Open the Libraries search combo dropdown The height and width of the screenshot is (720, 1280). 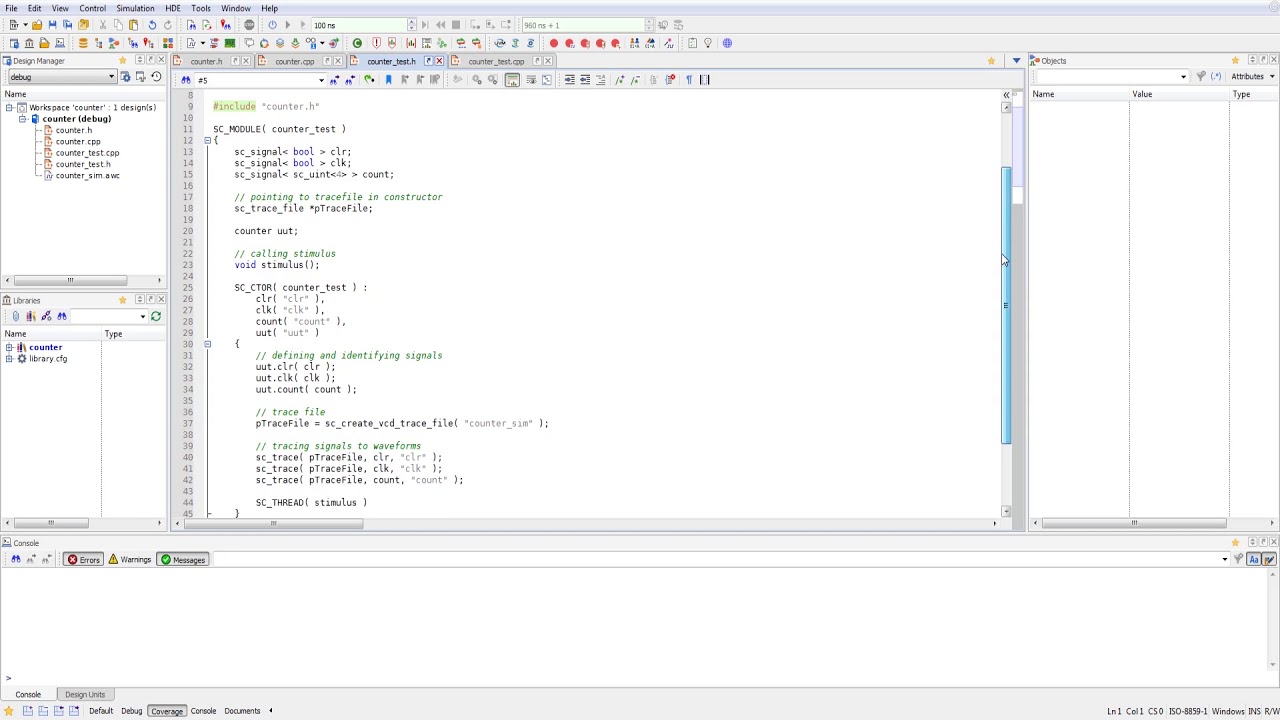(142, 317)
